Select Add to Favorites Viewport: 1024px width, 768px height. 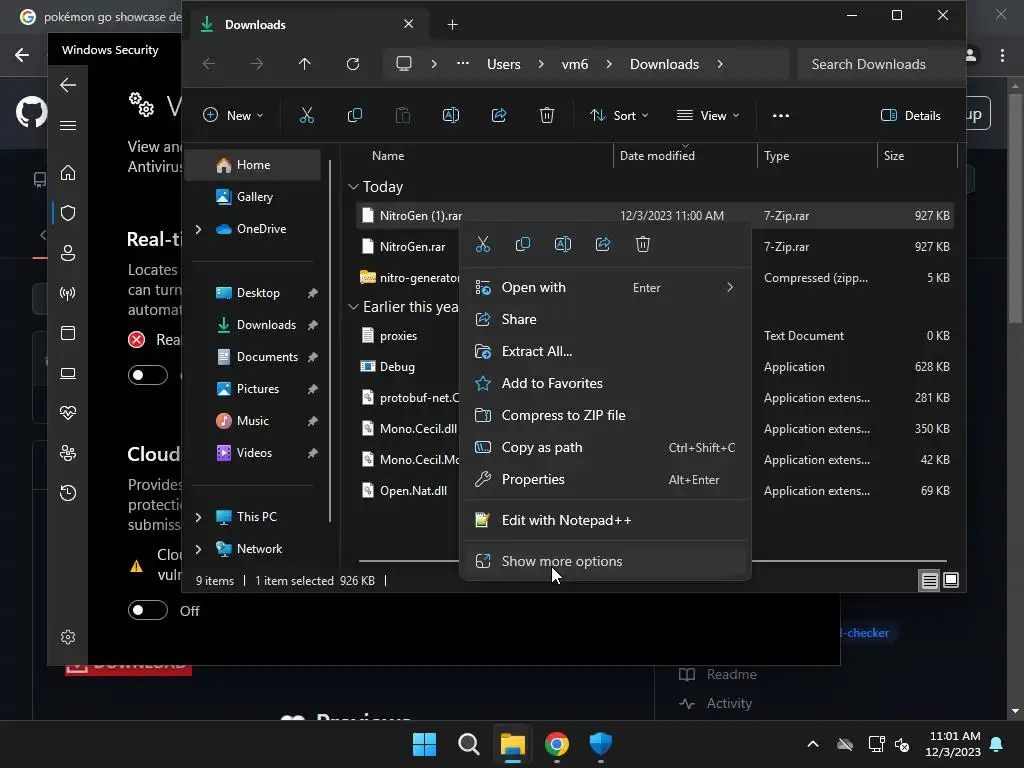coord(605,383)
